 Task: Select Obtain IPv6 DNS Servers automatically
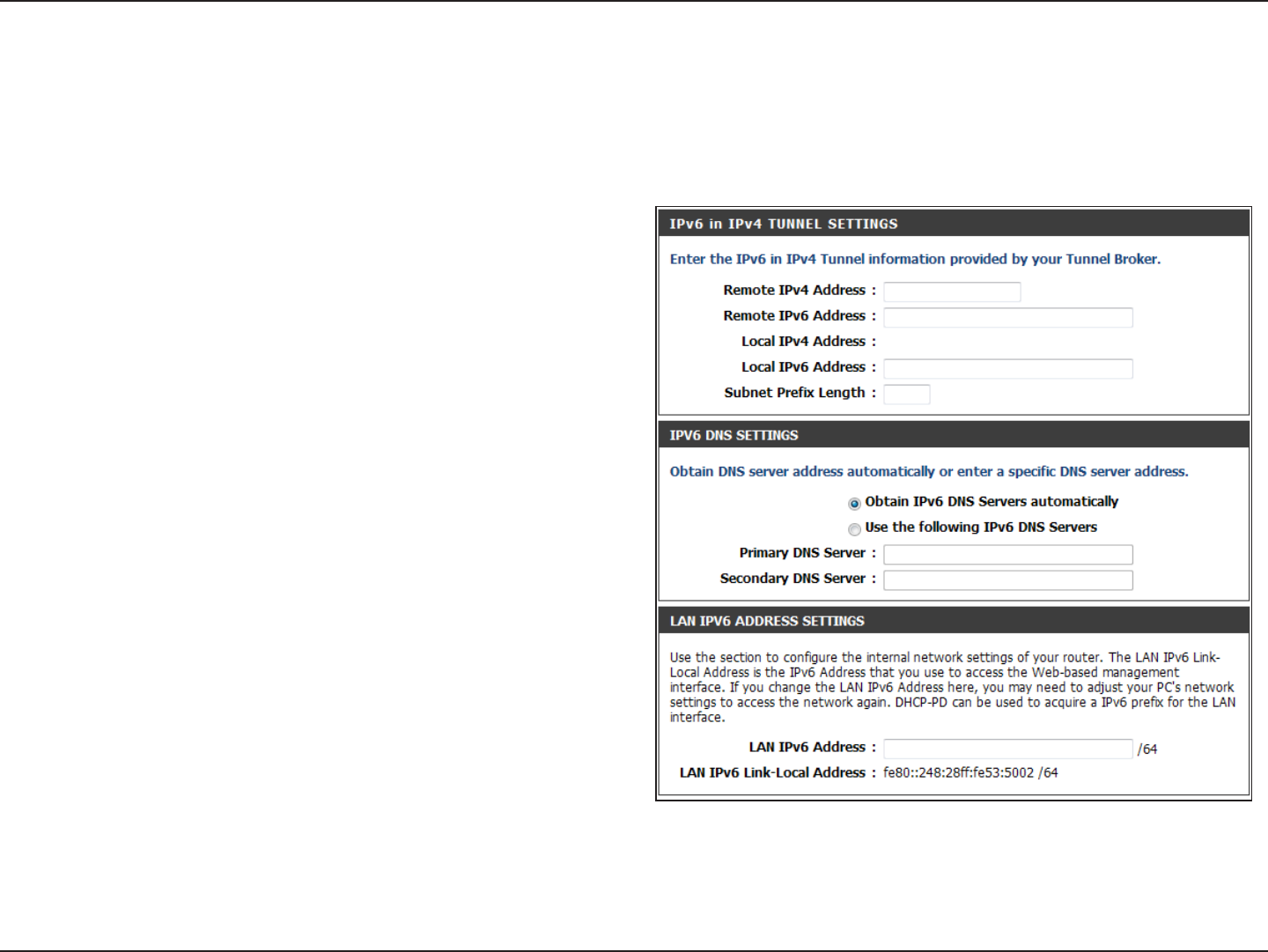(854, 504)
